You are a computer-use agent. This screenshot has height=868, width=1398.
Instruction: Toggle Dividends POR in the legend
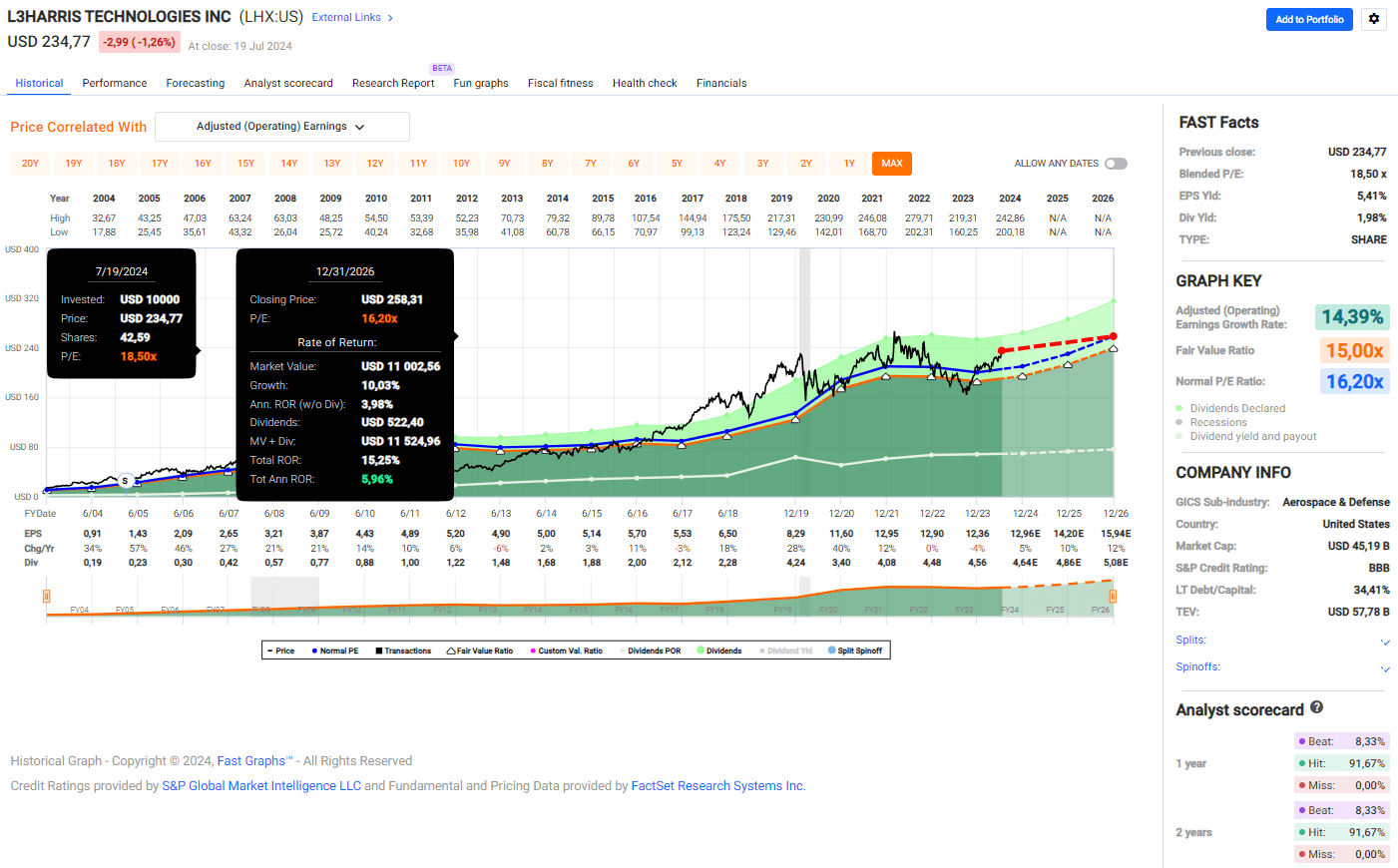(x=651, y=651)
